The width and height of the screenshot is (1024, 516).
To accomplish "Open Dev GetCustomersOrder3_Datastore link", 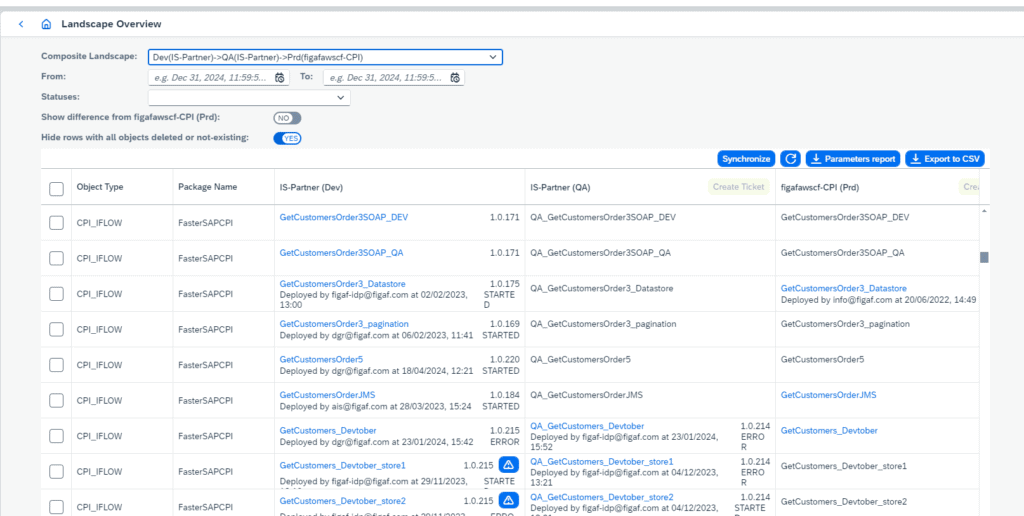I will [x=343, y=284].
